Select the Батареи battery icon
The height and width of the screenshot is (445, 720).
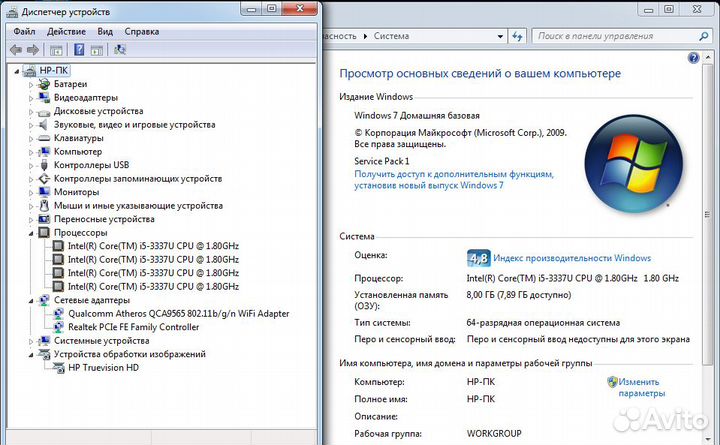click(x=44, y=84)
